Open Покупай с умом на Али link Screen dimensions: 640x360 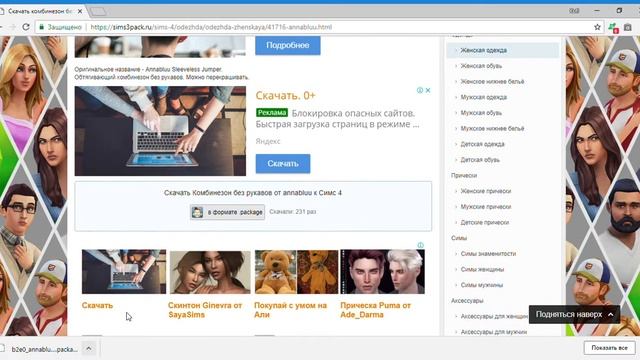click(291, 310)
